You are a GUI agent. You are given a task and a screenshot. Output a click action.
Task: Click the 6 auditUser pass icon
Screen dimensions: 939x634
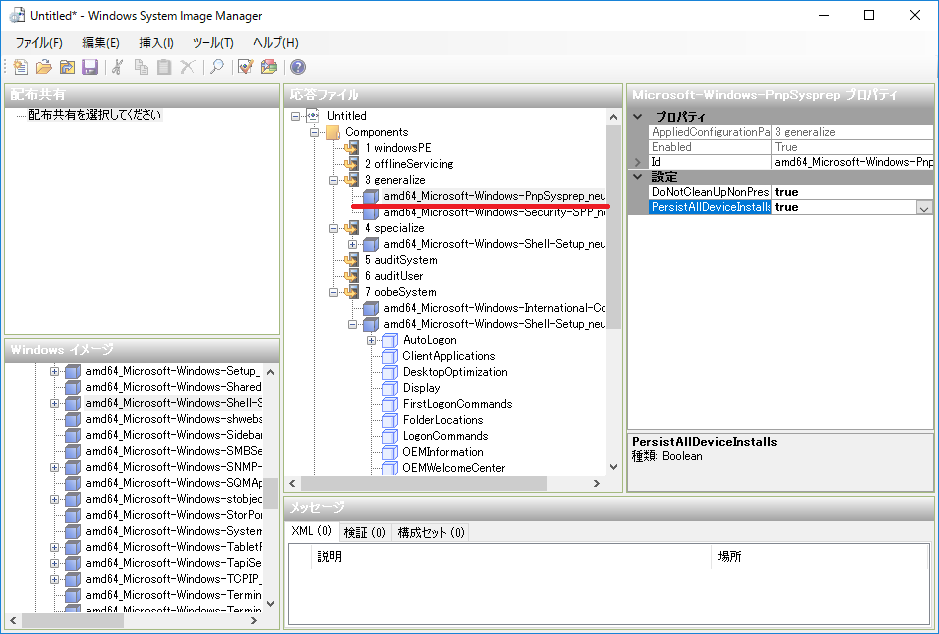point(352,276)
